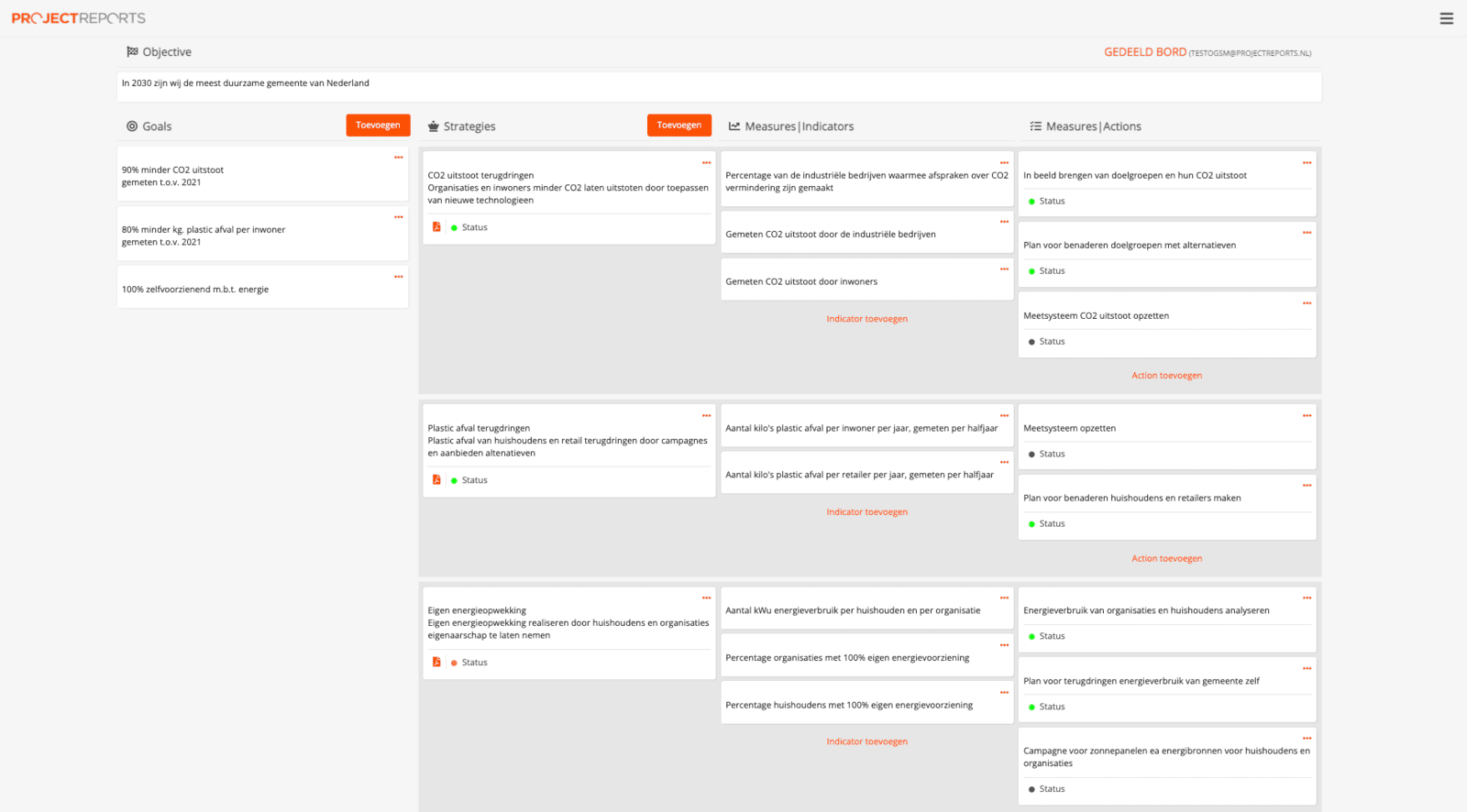Open the 90% minder CO2 uitstoot goal card
Viewport: 1467px width, 812px height.
click(x=263, y=174)
